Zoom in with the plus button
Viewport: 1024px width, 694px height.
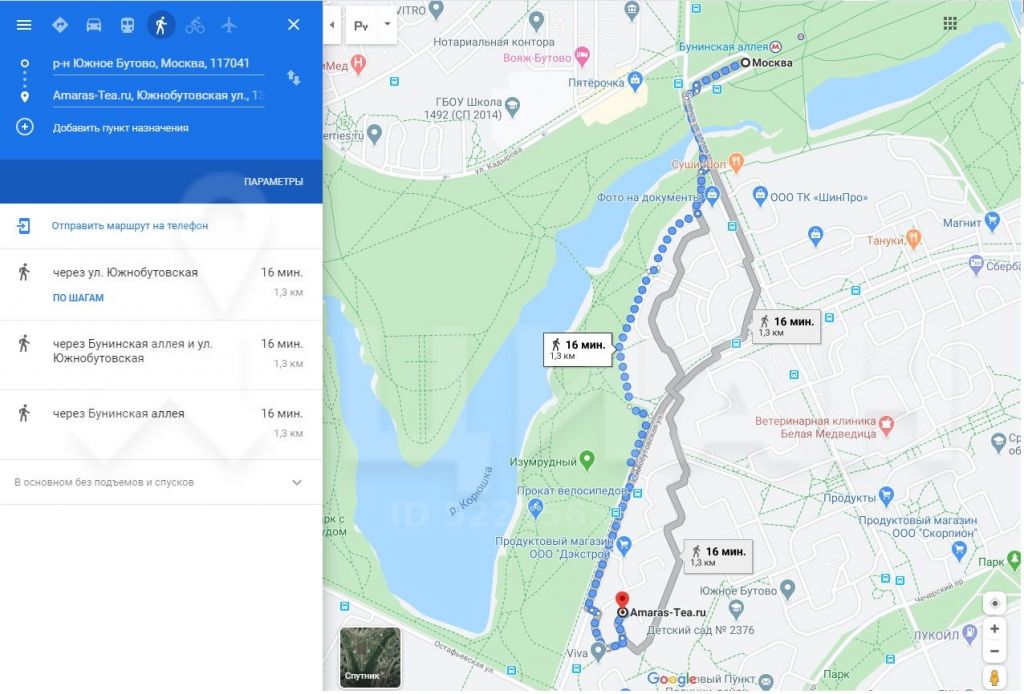(994, 629)
